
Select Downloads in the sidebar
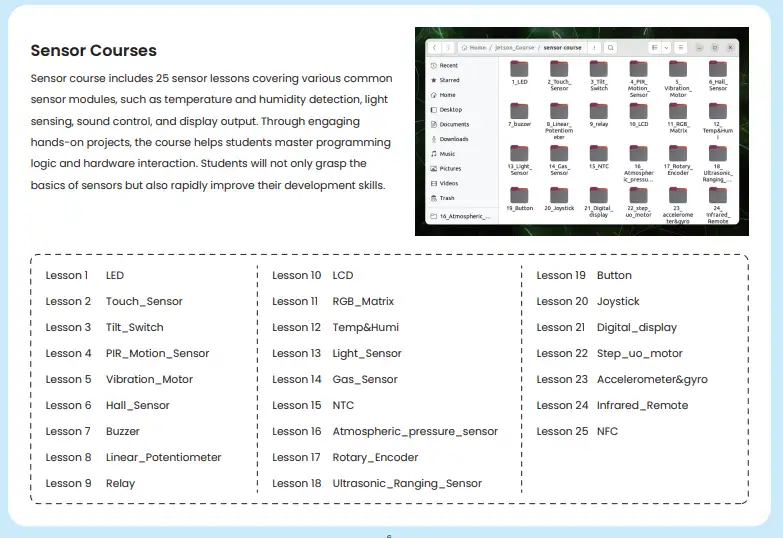(453, 139)
